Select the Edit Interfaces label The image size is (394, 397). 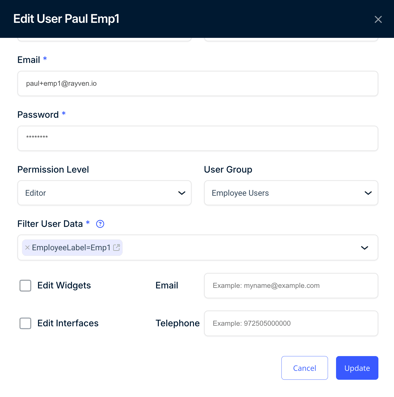(68, 323)
